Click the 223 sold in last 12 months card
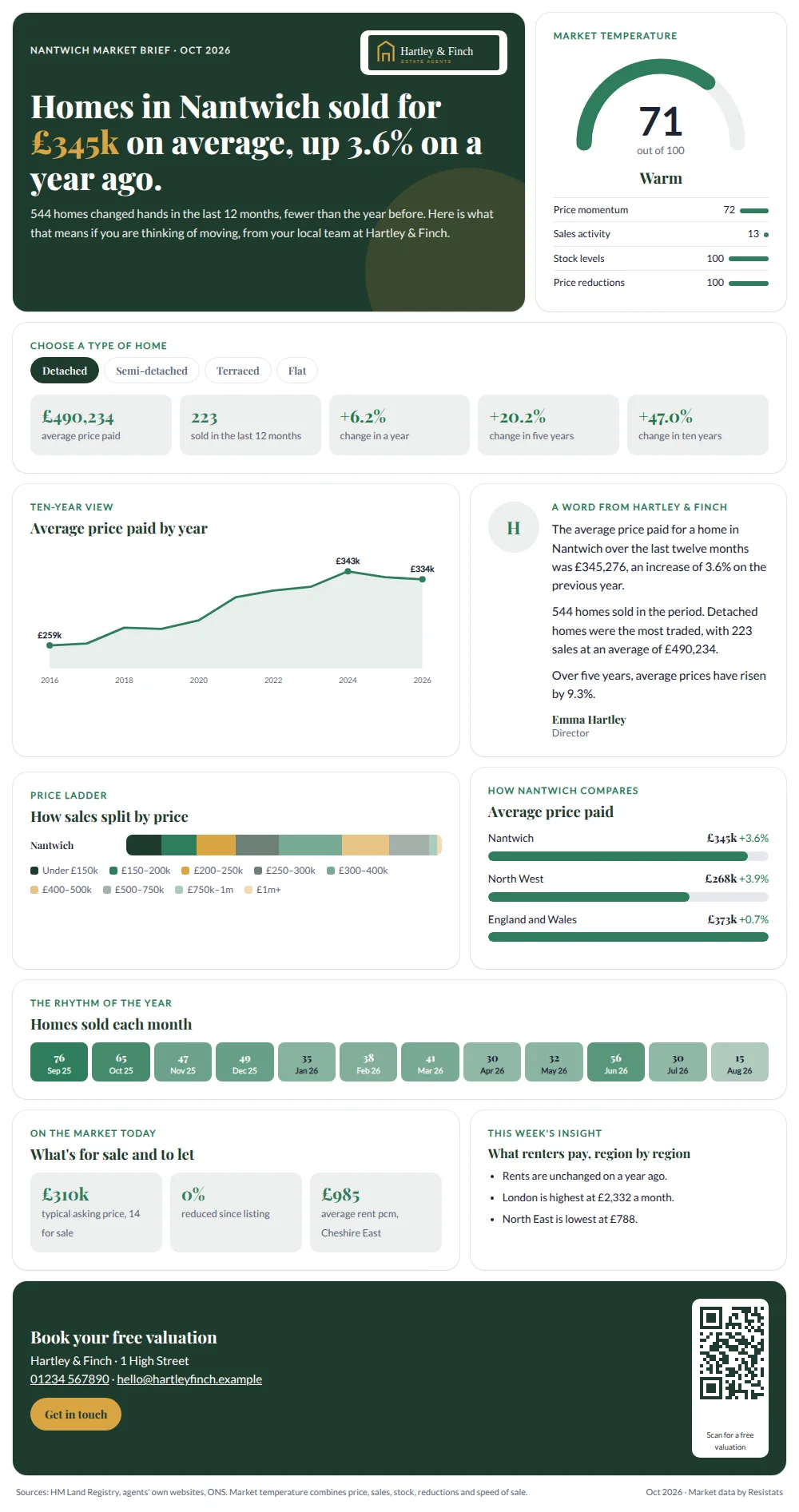Screen dimensions: 799x1512 tap(250, 425)
